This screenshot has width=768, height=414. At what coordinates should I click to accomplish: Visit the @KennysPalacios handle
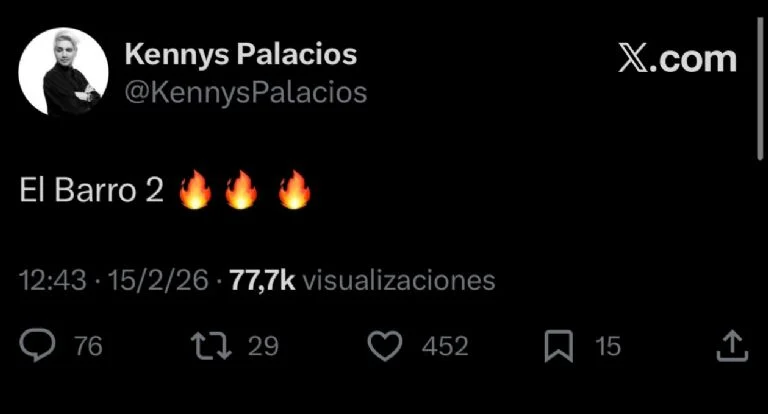point(246,92)
